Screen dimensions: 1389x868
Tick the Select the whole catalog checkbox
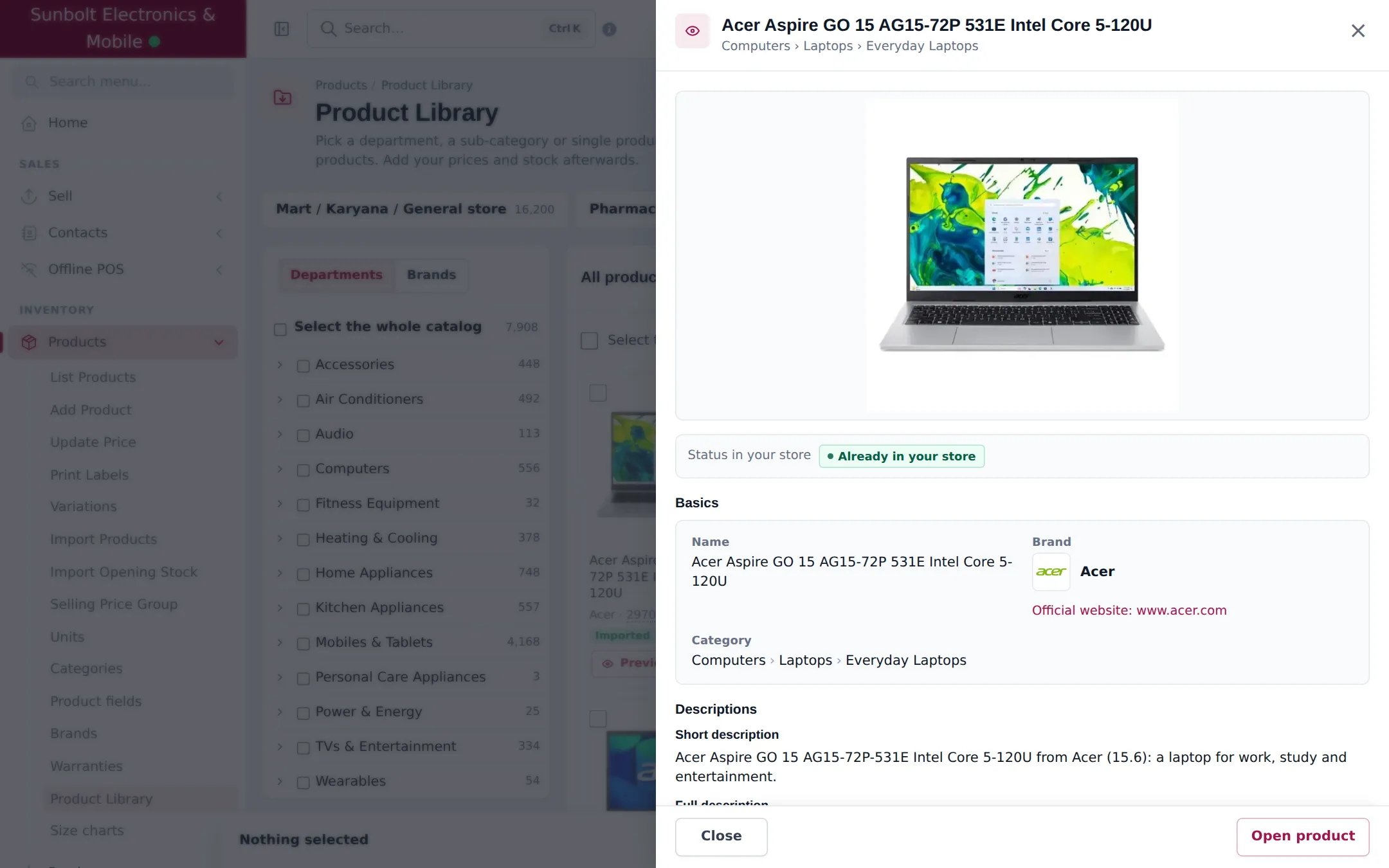point(280,329)
